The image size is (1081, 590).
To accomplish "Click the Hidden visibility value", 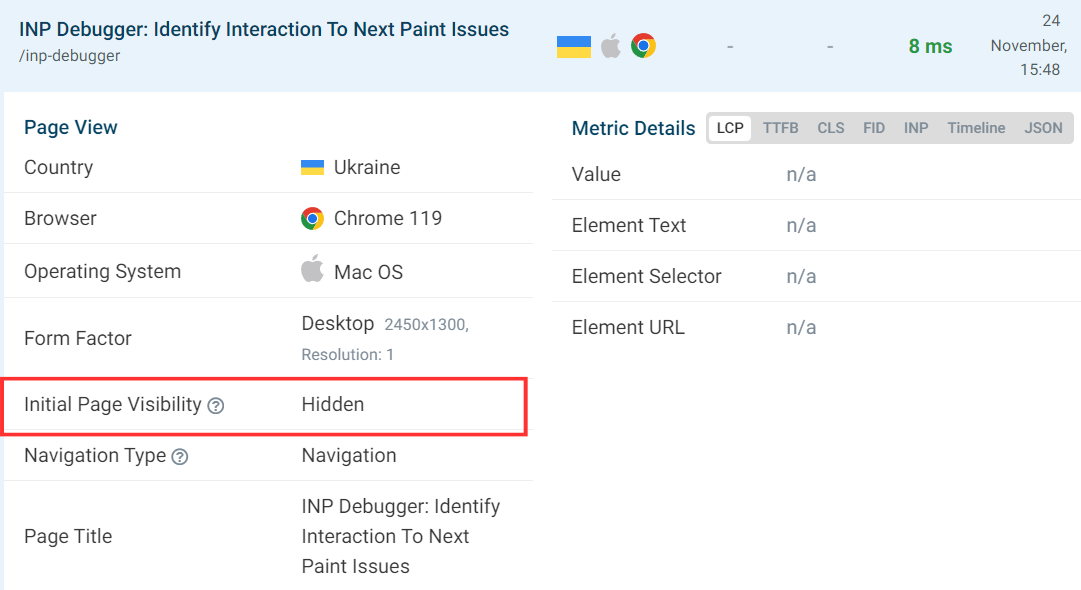I will 333,405.
